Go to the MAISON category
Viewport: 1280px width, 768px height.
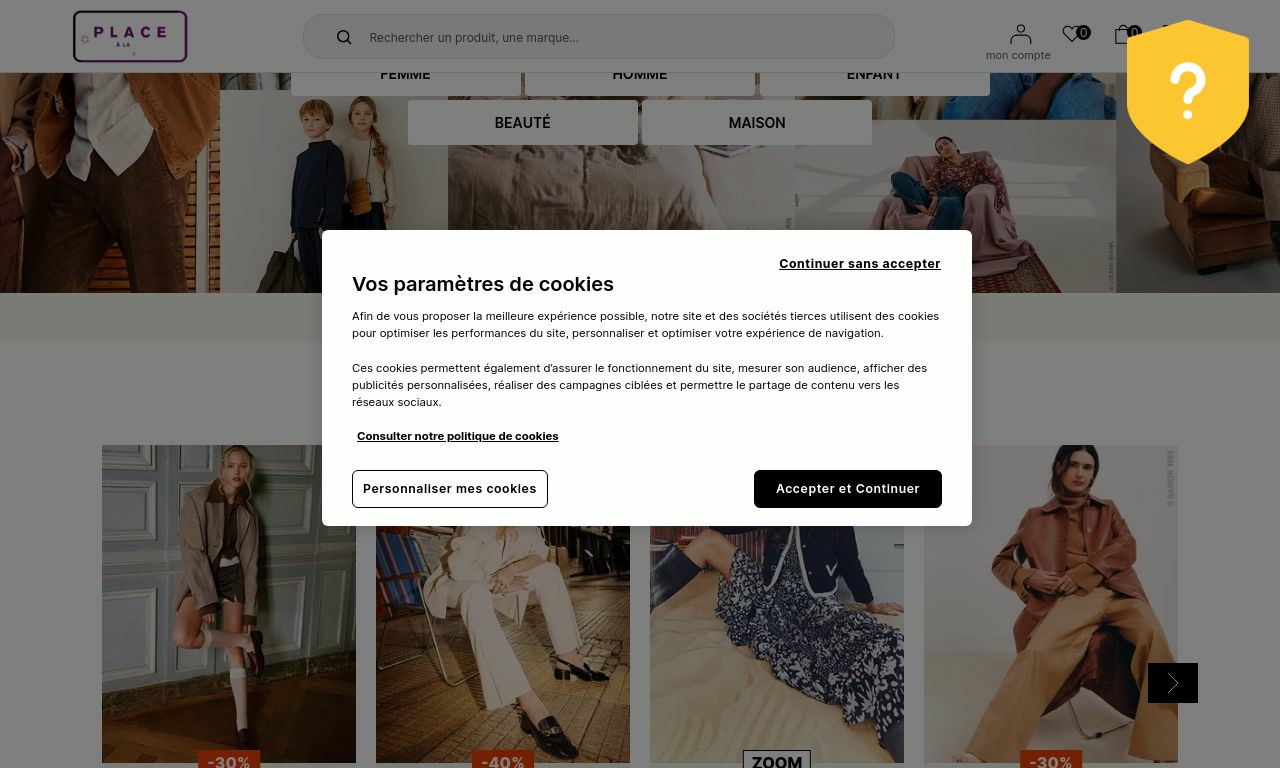click(757, 122)
